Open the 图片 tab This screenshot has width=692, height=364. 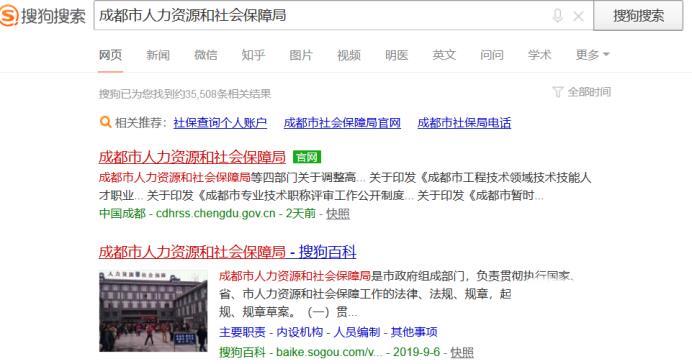click(301, 55)
